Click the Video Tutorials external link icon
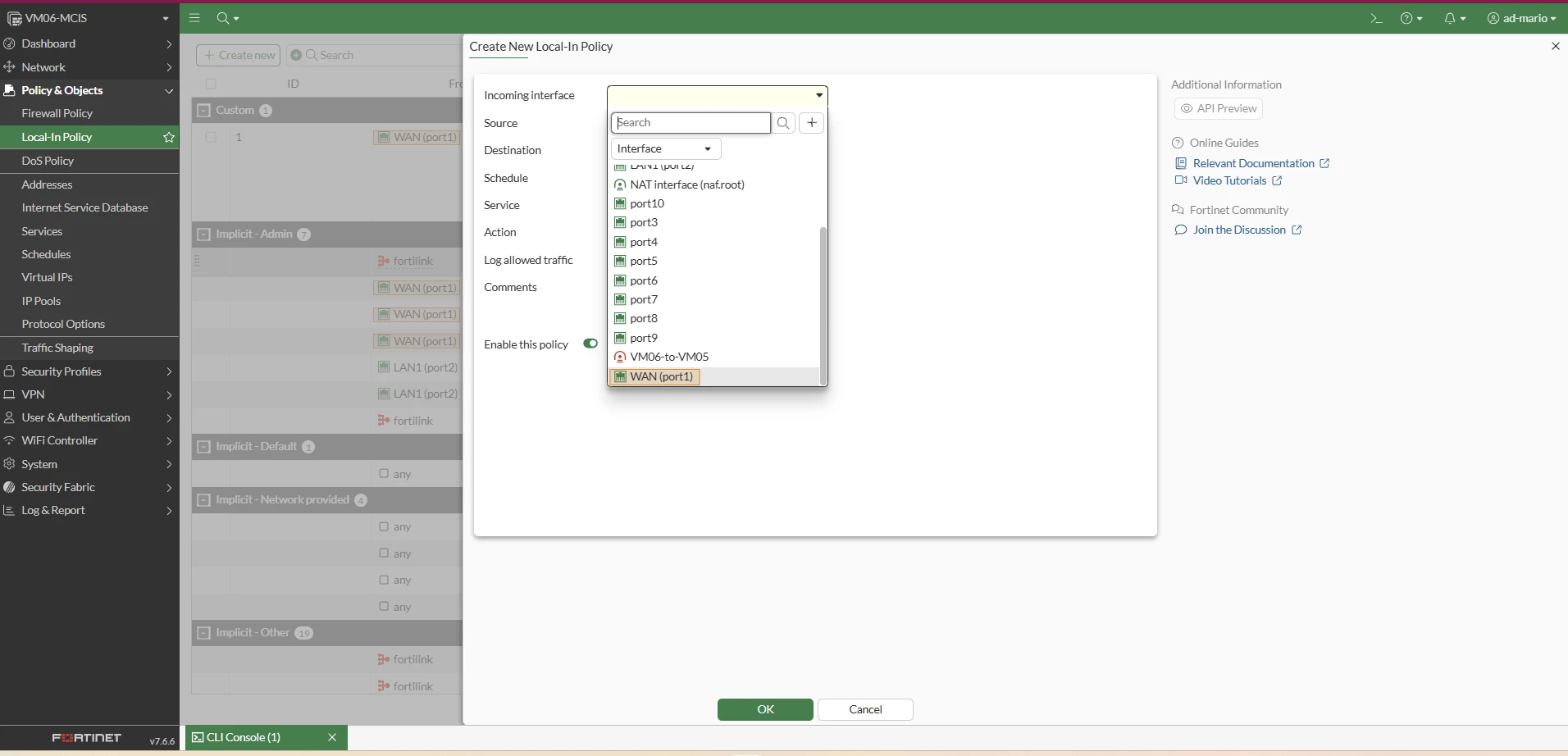 (x=1277, y=180)
